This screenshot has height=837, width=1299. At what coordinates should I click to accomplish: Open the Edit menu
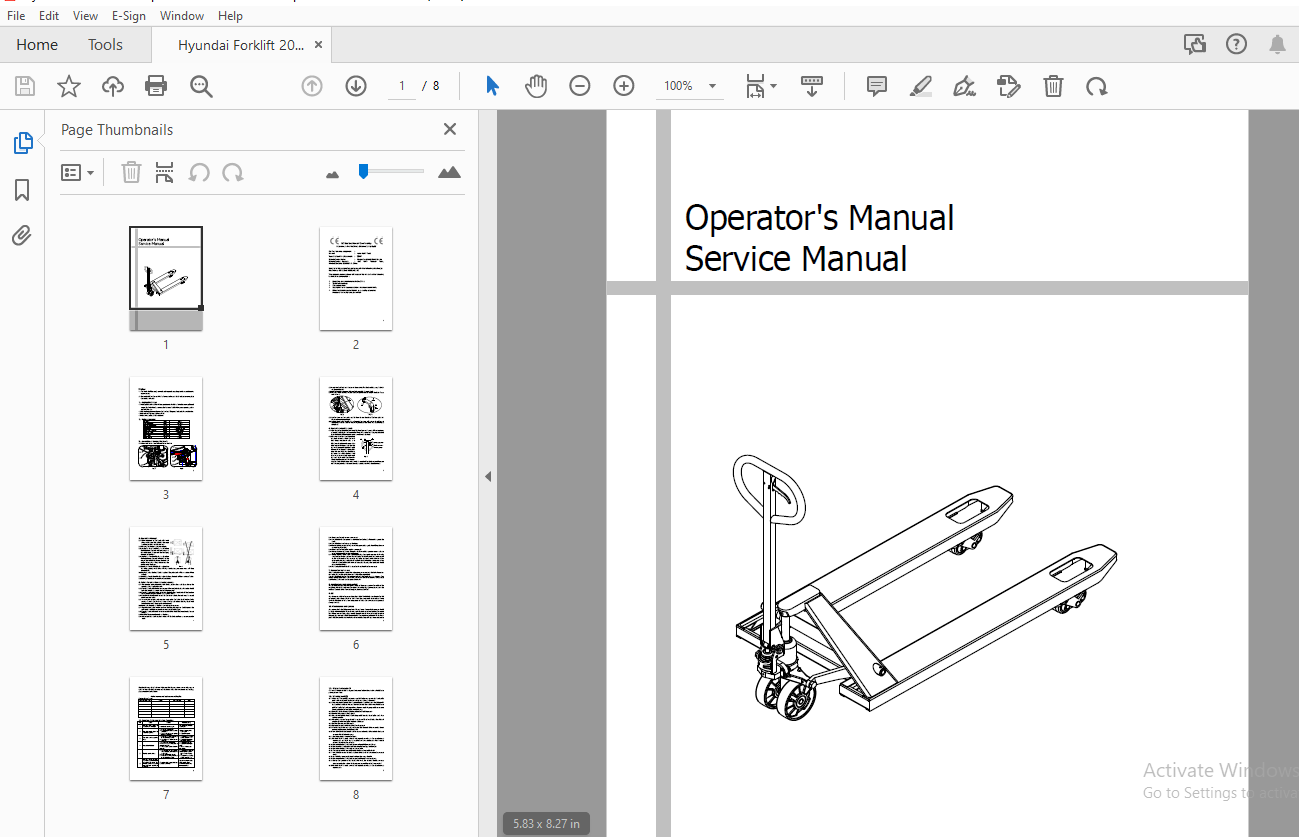point(49,16)
